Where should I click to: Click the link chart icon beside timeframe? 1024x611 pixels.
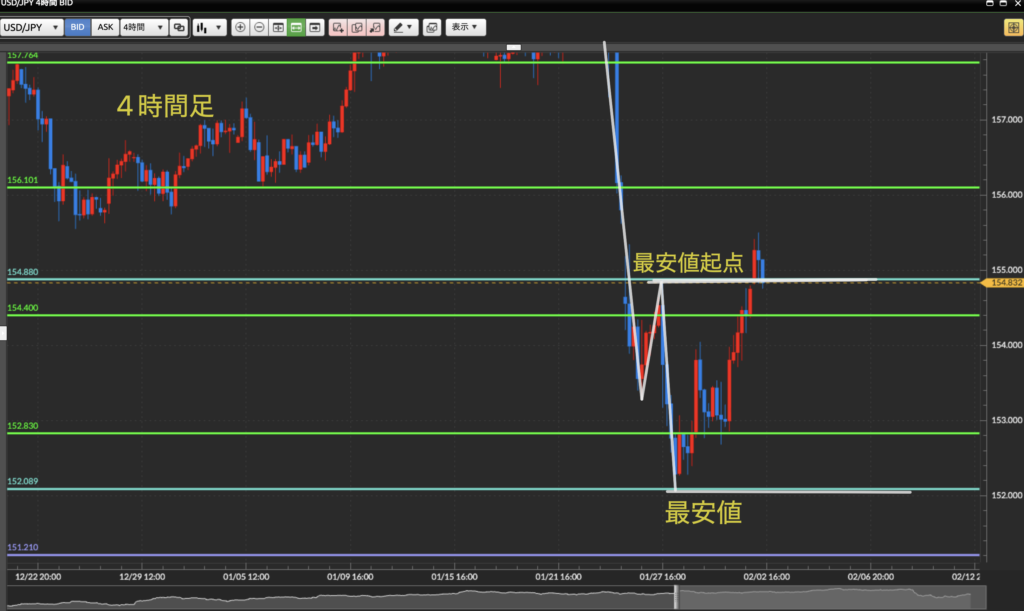click(x=178, y=28)
